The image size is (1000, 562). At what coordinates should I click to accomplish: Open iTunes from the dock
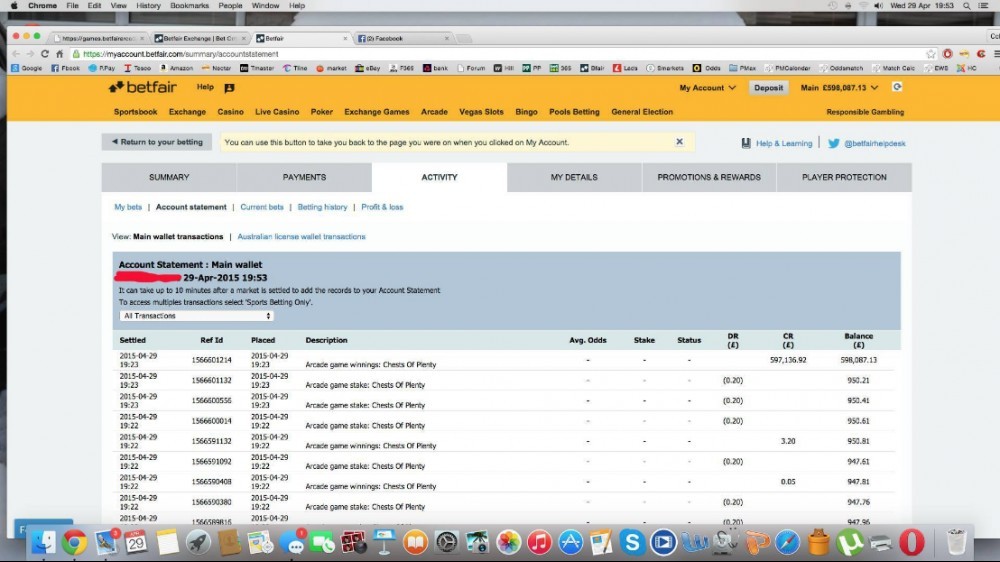click(540, 542)
